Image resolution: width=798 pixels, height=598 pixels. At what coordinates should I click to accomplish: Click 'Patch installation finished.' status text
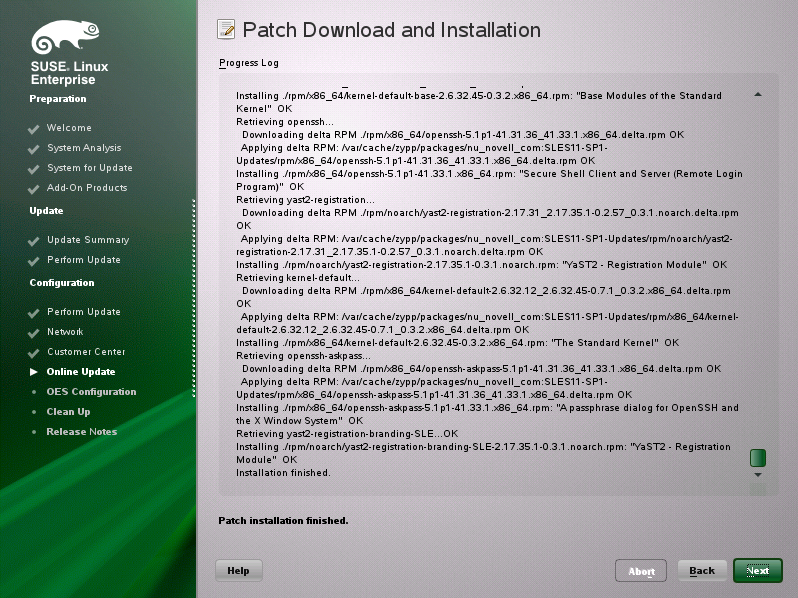pyautogui.click(x=283, y=521)
